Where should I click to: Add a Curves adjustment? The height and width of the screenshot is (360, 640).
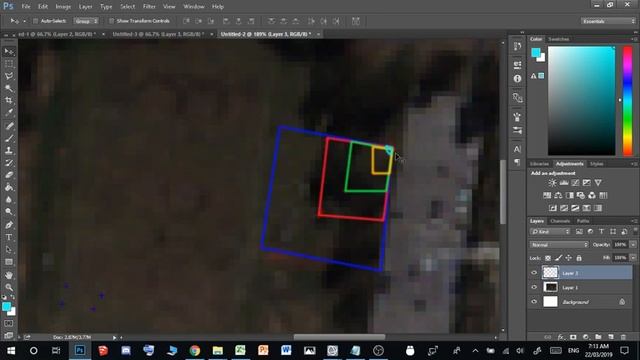pos(575,183)
